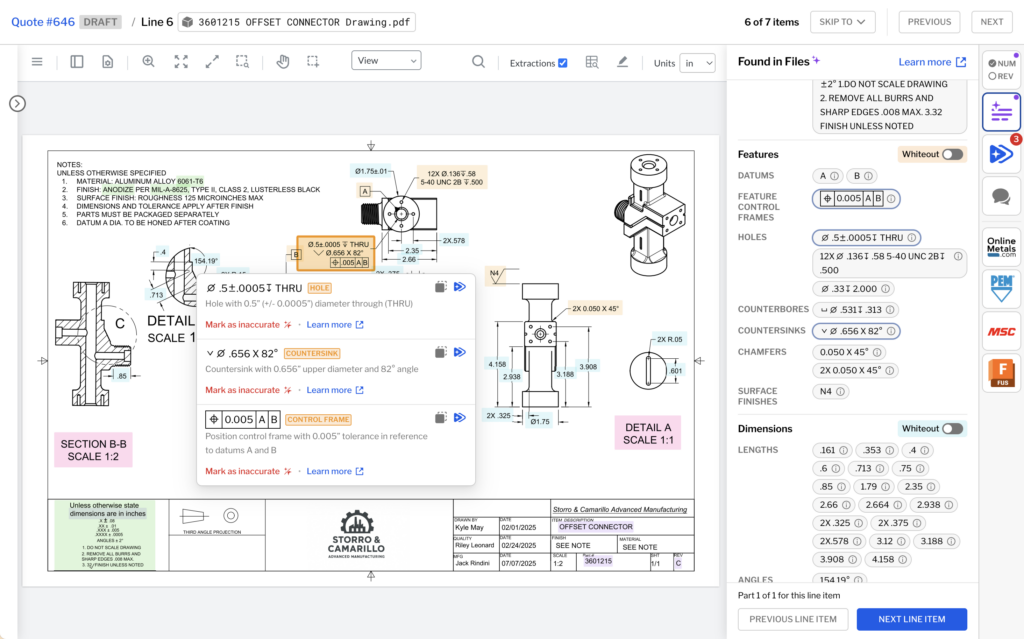Click the DETAIL A SCALE 1:1 label
1024x639 pixels.
[648, 433]
